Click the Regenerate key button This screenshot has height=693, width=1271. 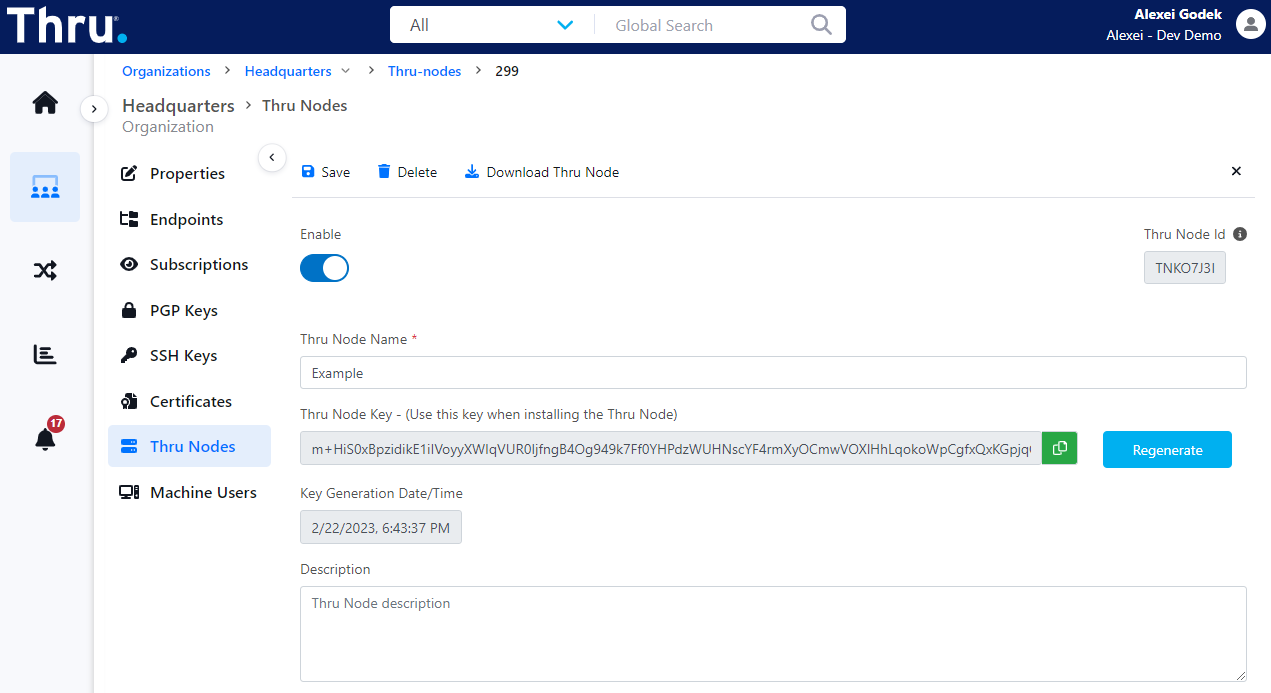coord(1167,449)
